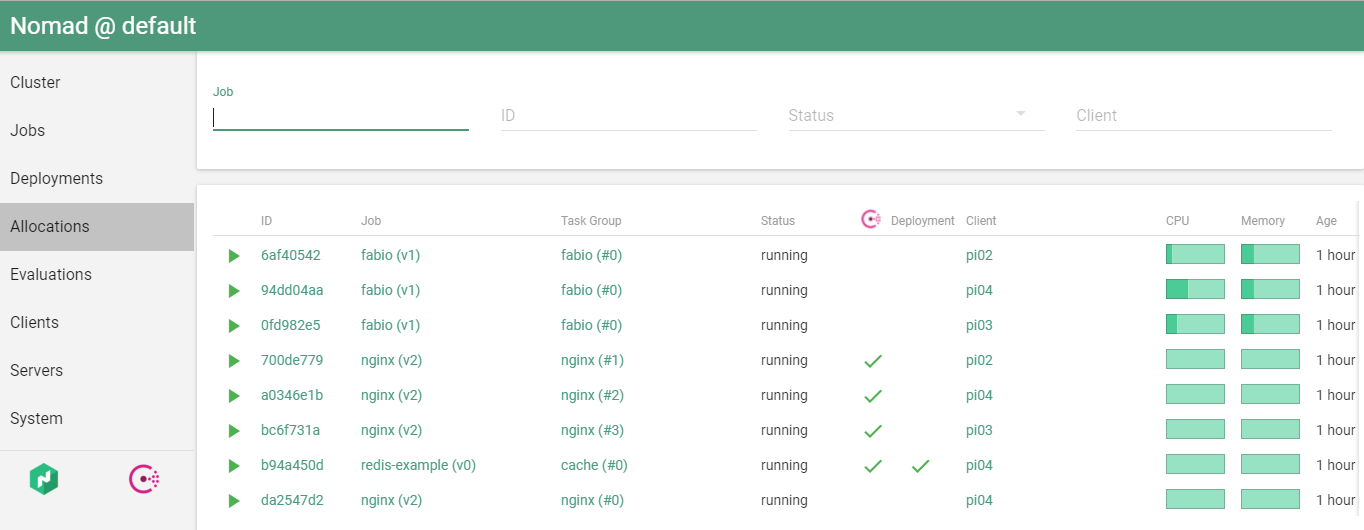Click the deployment check mark for redis-example
Image resolution: width=1364 pixels, height=530 pixels.
click(921, 466)
